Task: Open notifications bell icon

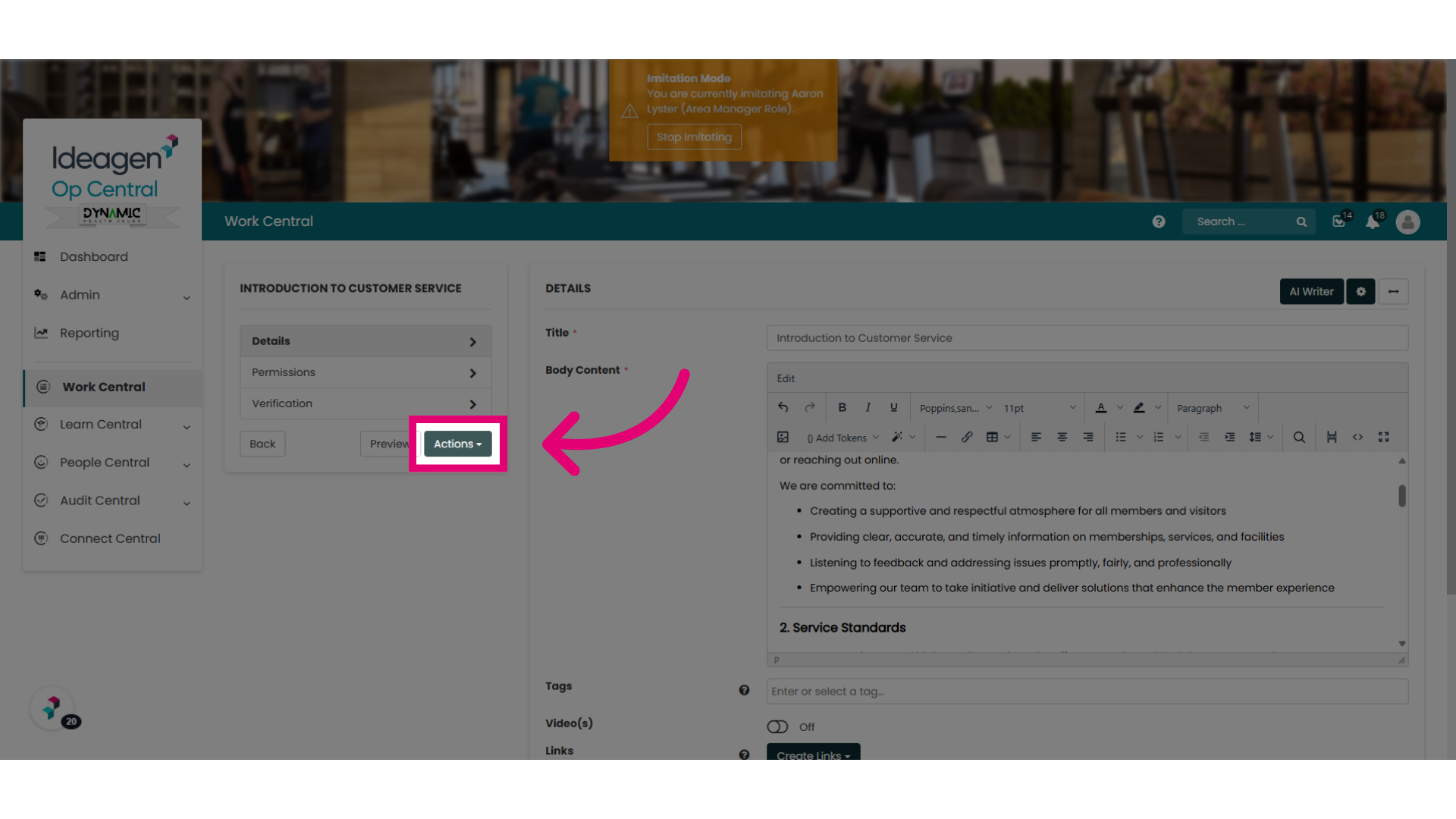Action: 1373,221
